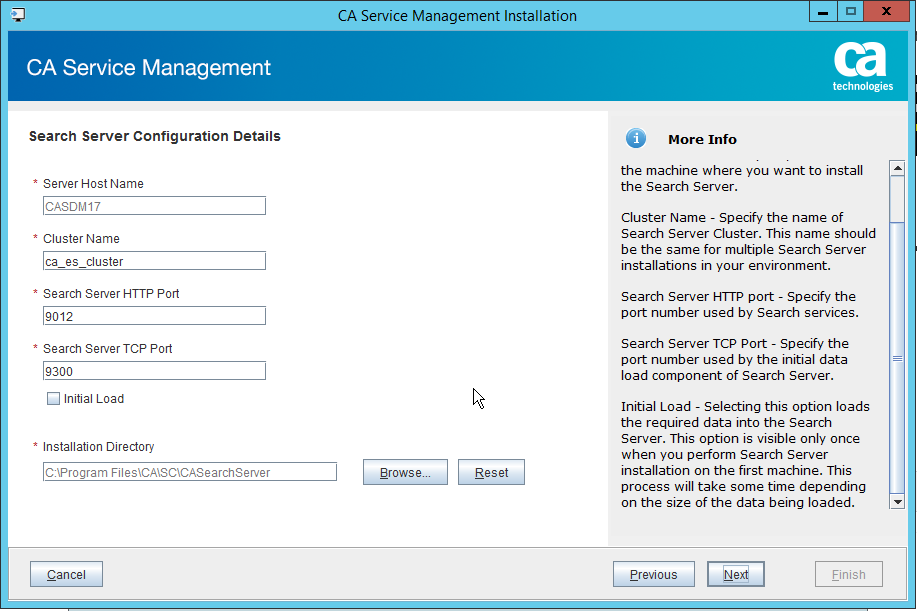Maximize the installation window
The height and width of the screenshot is (611, 917).
(x=851, y=13)
